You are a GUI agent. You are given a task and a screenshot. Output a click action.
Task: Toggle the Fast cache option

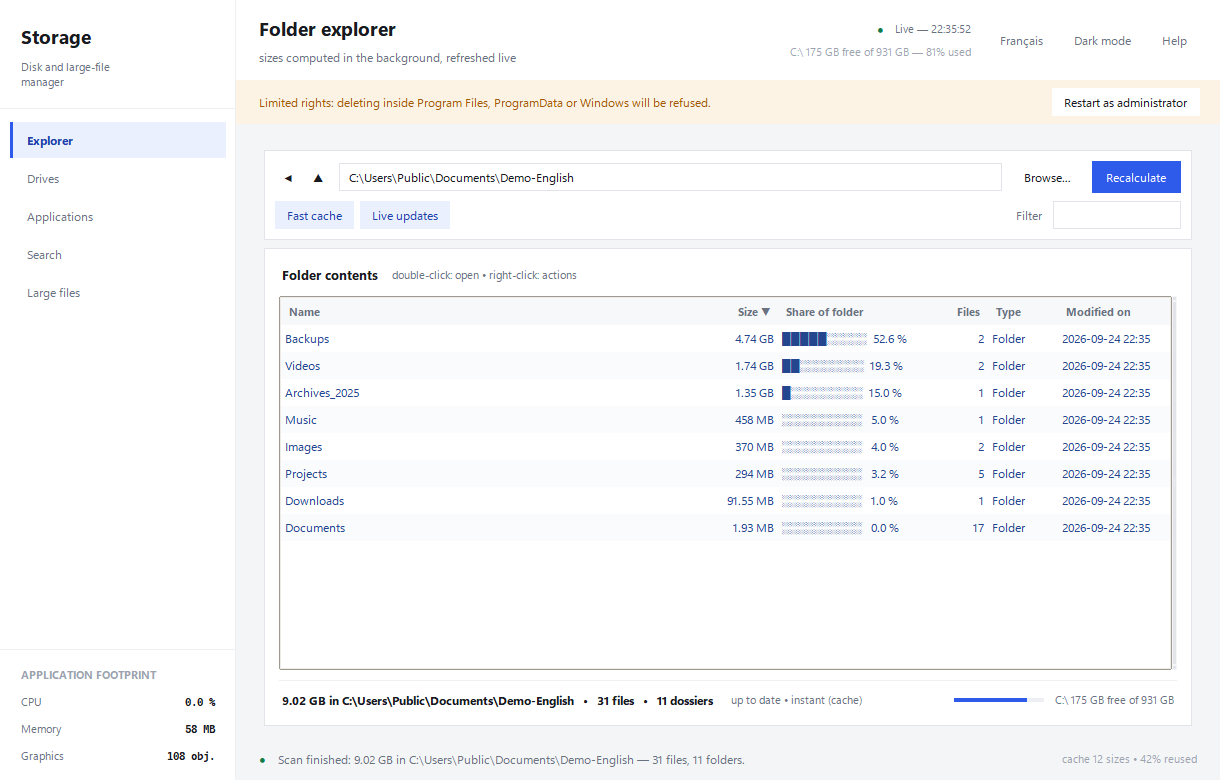pyautogui.click(x=314, y=216)
